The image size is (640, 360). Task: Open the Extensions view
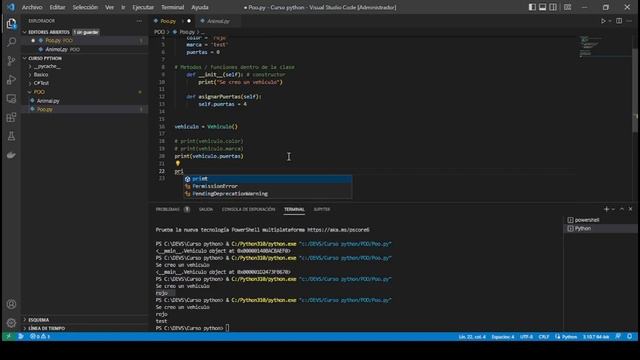11,118
